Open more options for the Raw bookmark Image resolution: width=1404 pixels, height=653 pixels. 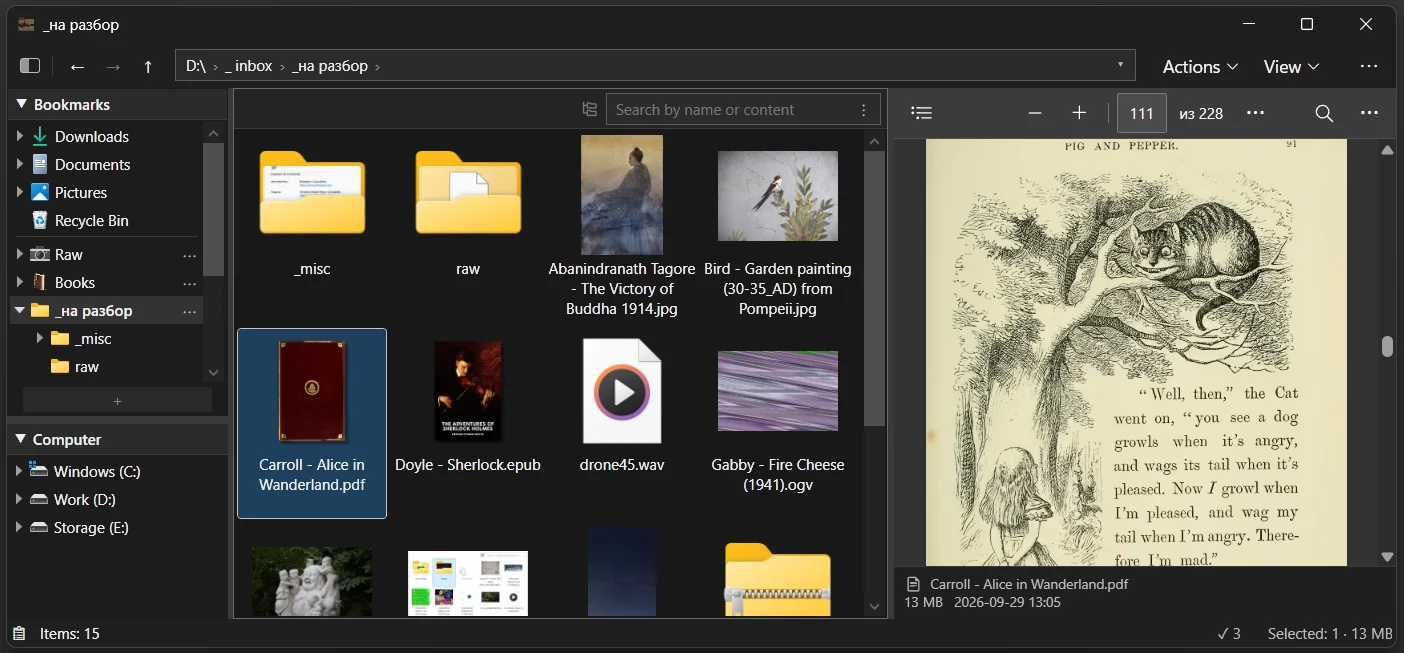point(190,255)
